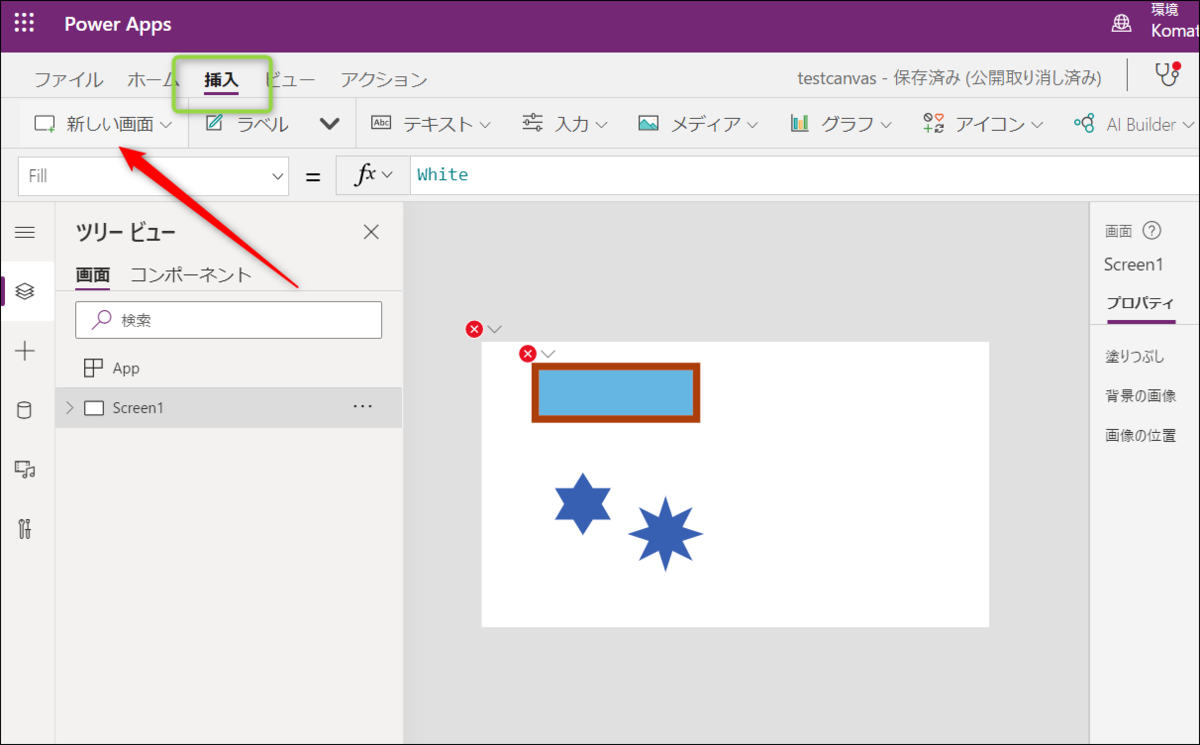
Task: Open the AI Builder dropdown
Action: click(1135, 124)
